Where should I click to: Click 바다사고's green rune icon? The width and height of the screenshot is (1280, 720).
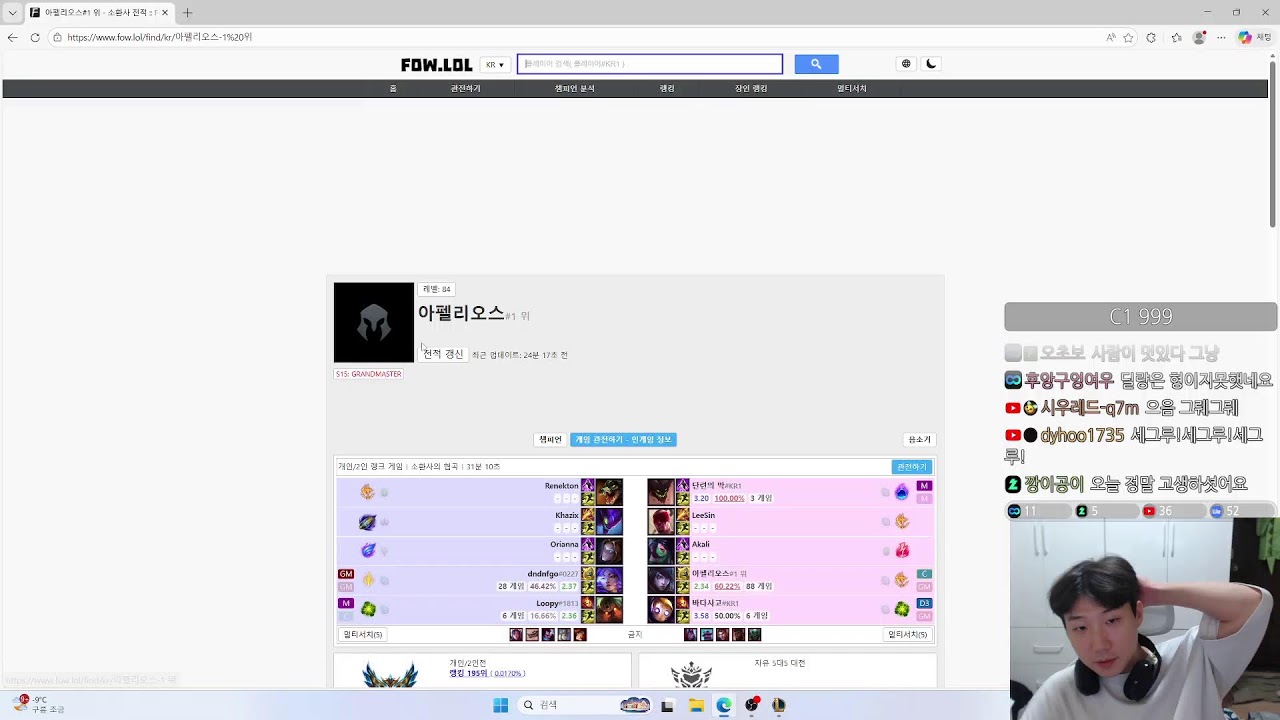pyautogui.click(x=902, y=609)
